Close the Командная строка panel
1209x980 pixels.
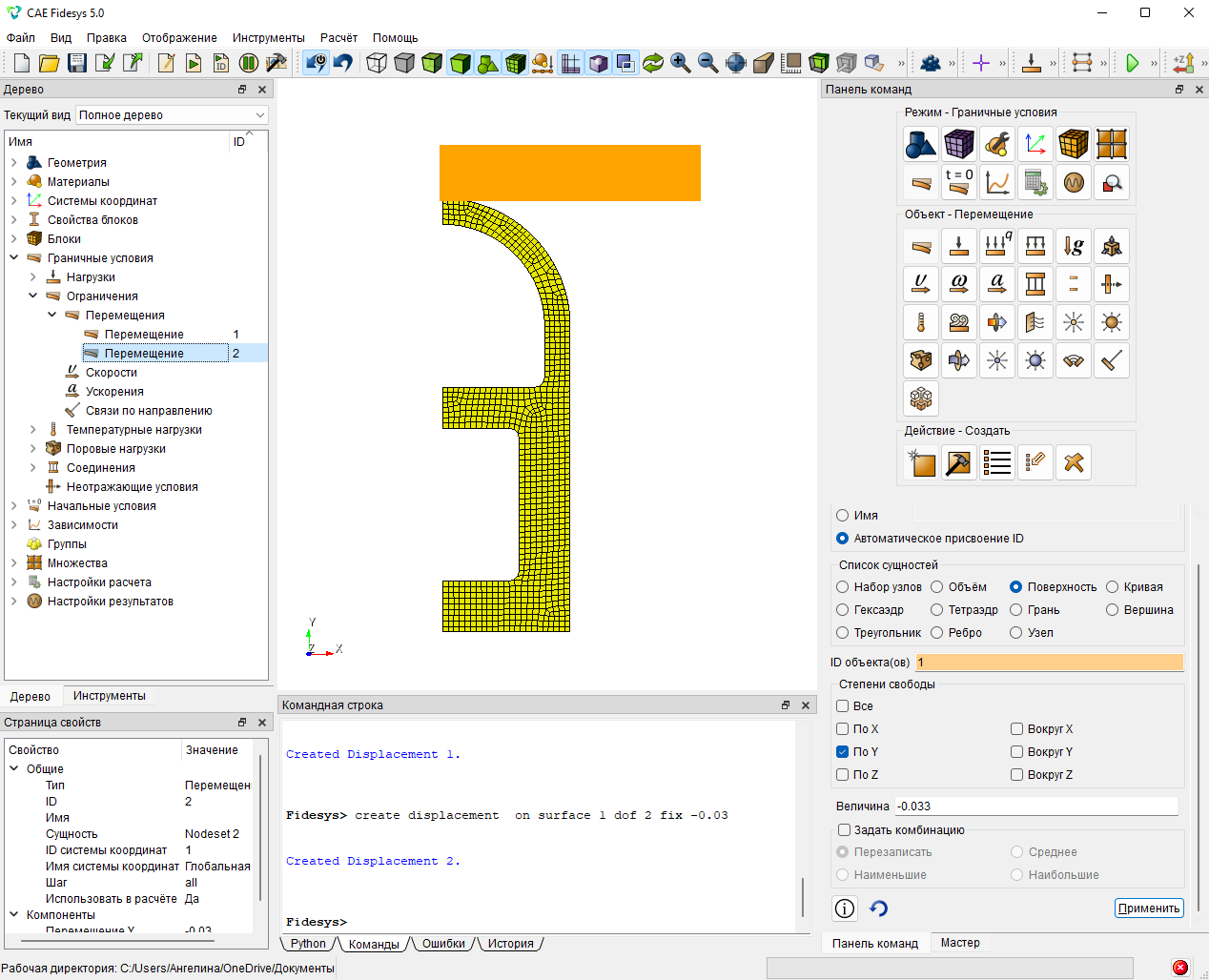[x=806, y=705]
